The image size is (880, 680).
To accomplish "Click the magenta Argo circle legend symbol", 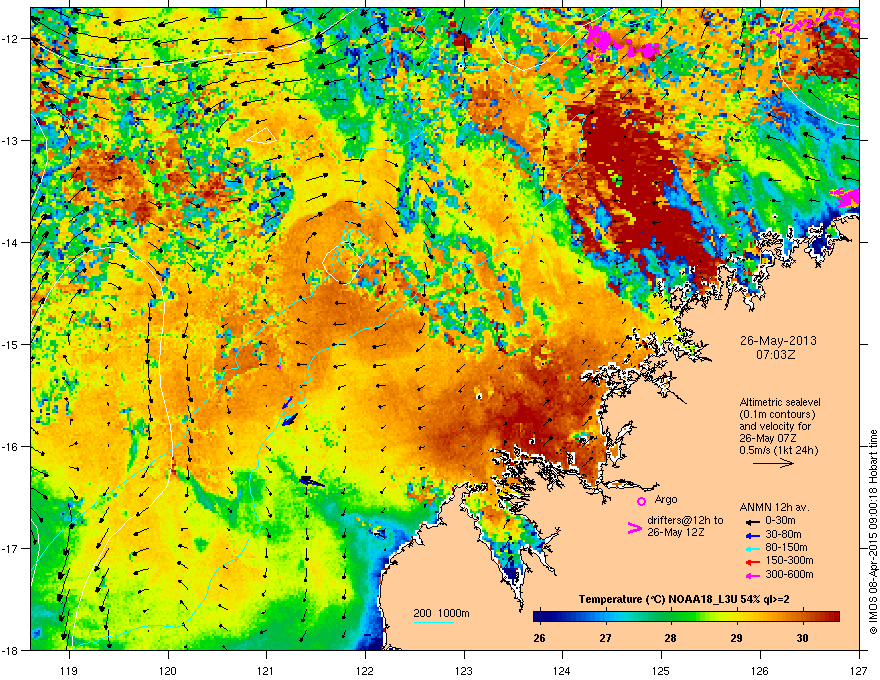I will point(641,501).
